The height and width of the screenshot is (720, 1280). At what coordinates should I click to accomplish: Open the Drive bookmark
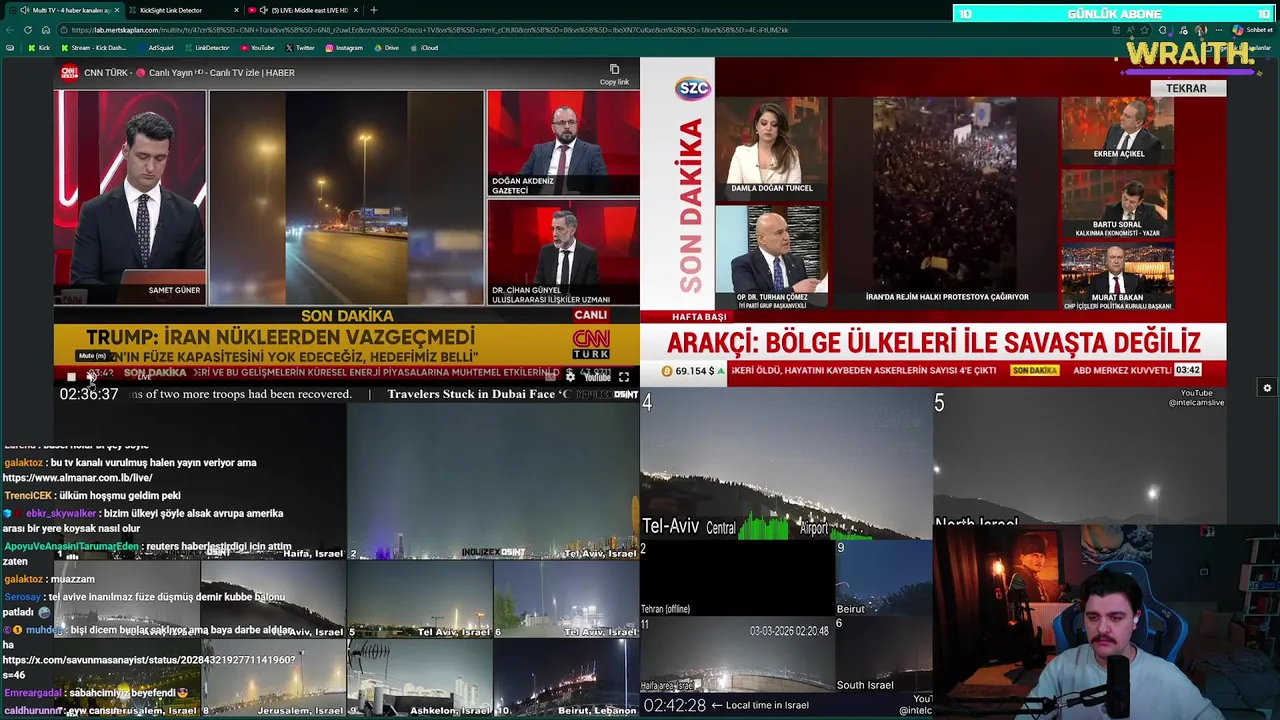(386, 48)
